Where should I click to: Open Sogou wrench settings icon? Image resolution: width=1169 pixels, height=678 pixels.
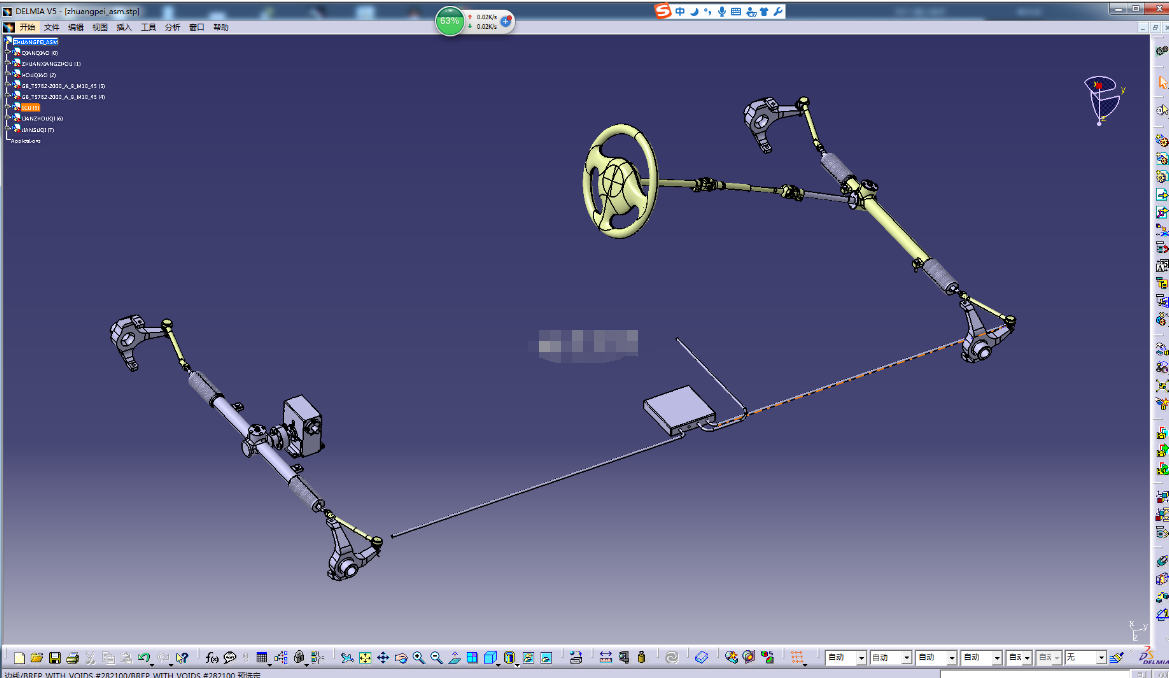(x=778, y=11)
